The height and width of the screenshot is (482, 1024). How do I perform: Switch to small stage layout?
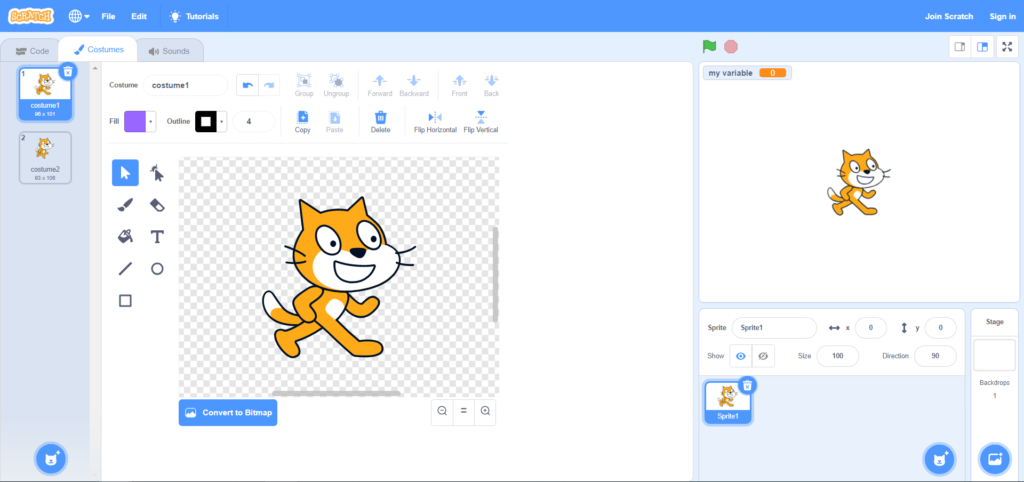(960, 46)
